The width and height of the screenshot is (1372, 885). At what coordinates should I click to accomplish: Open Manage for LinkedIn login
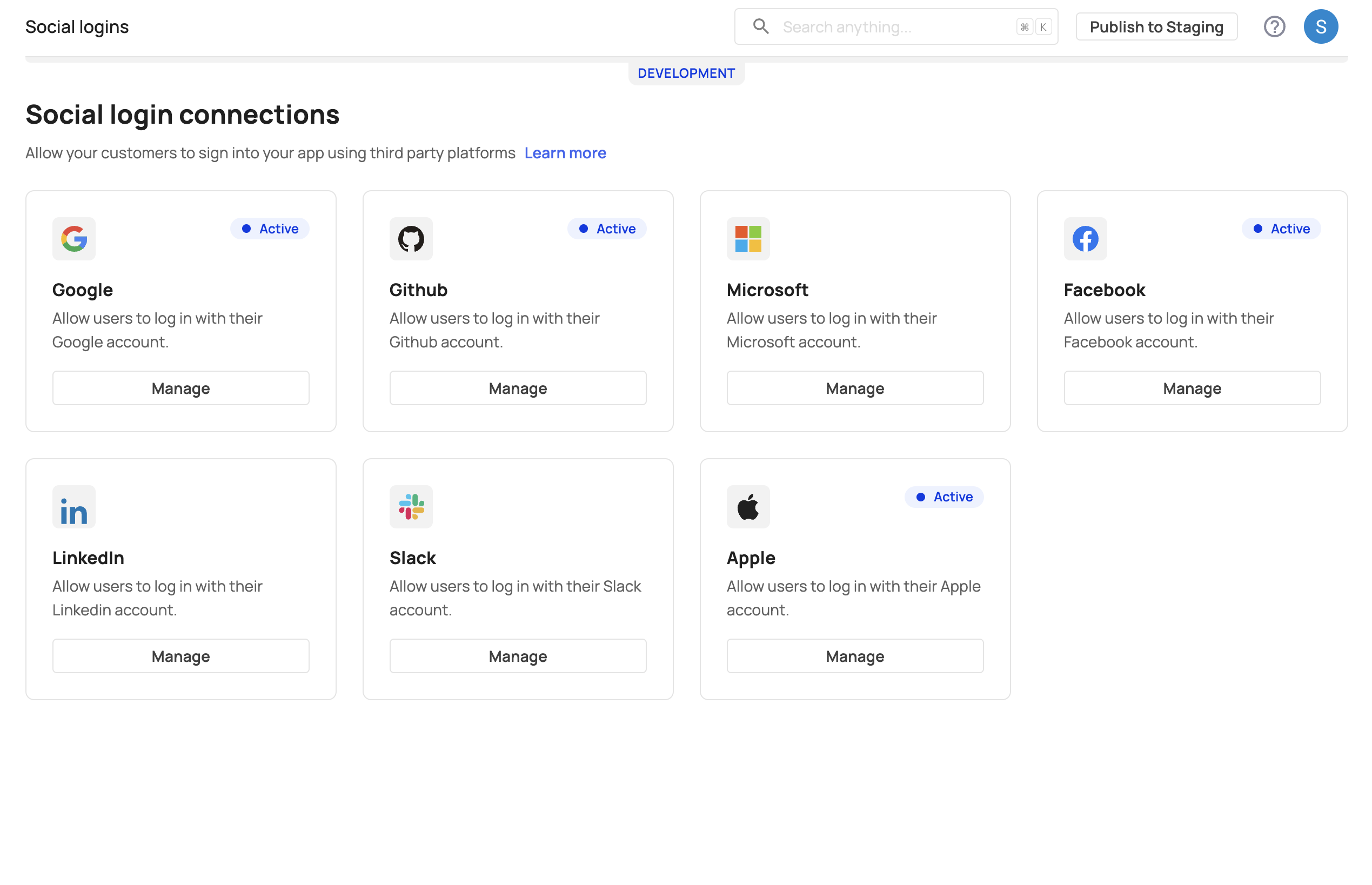click(180, 656)
